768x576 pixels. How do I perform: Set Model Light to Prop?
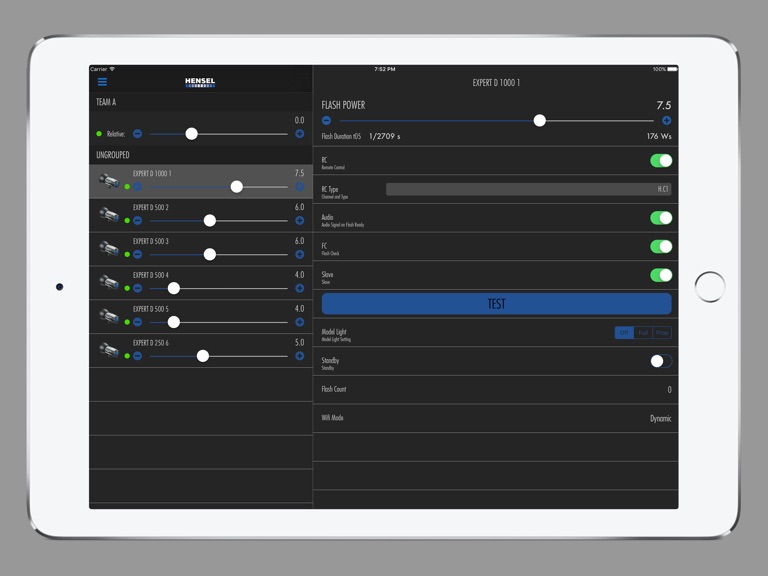pos(662,333)
